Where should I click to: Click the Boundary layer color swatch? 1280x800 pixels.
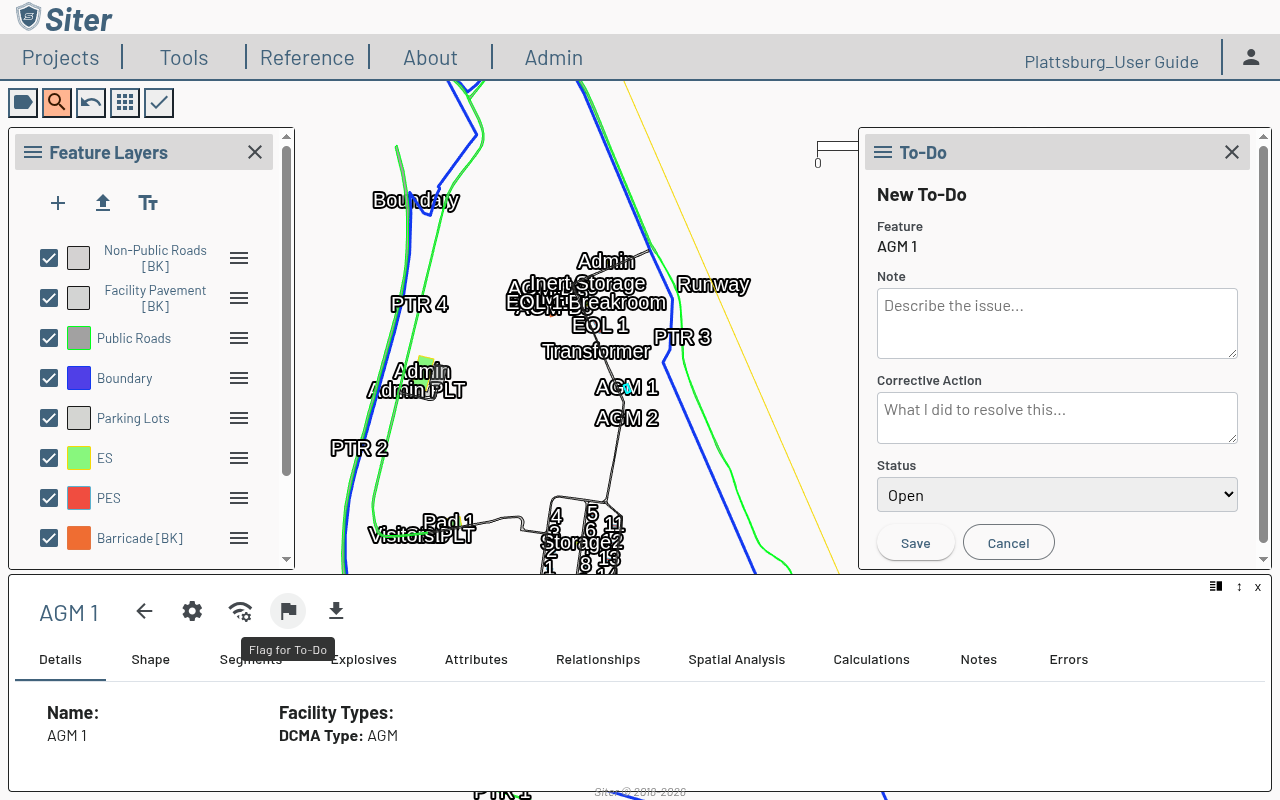pos(79,378)
